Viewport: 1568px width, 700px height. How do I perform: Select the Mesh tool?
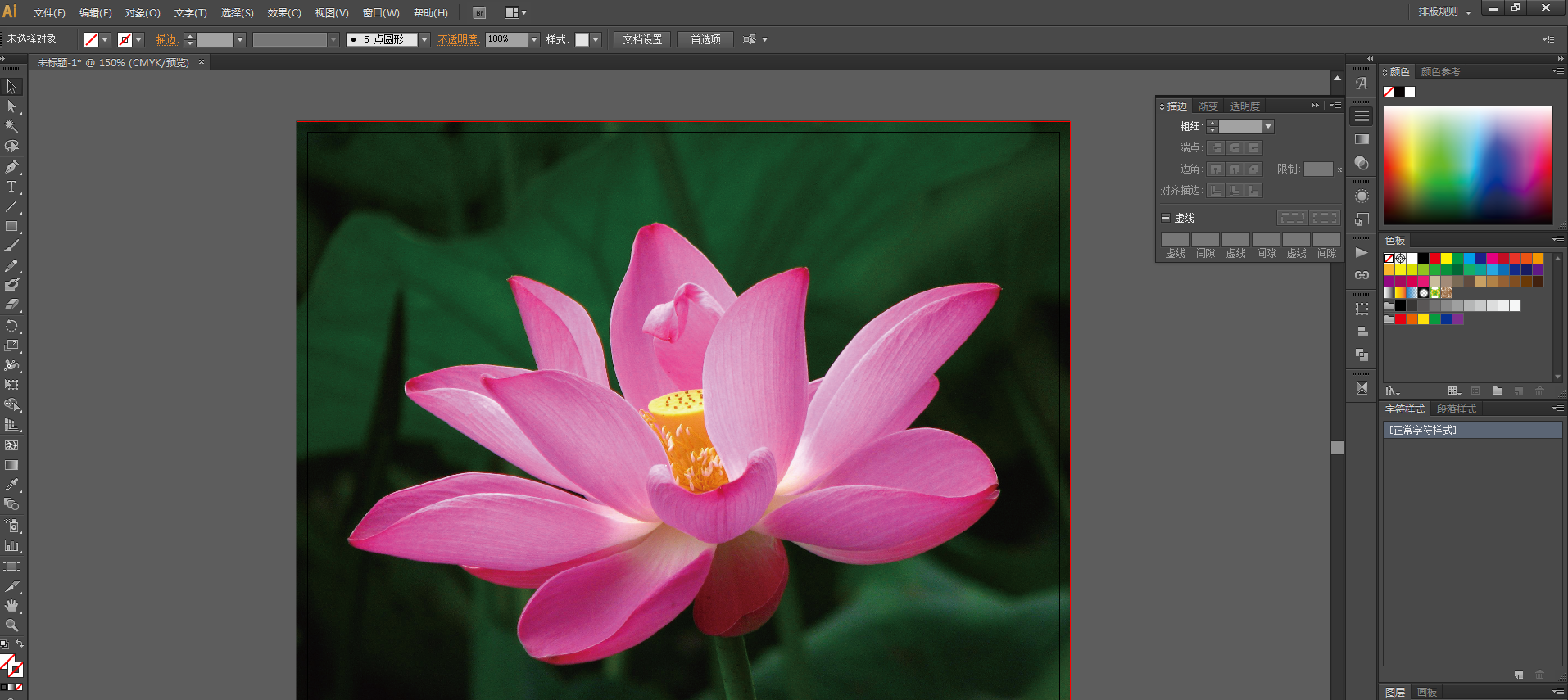(11, 445)
